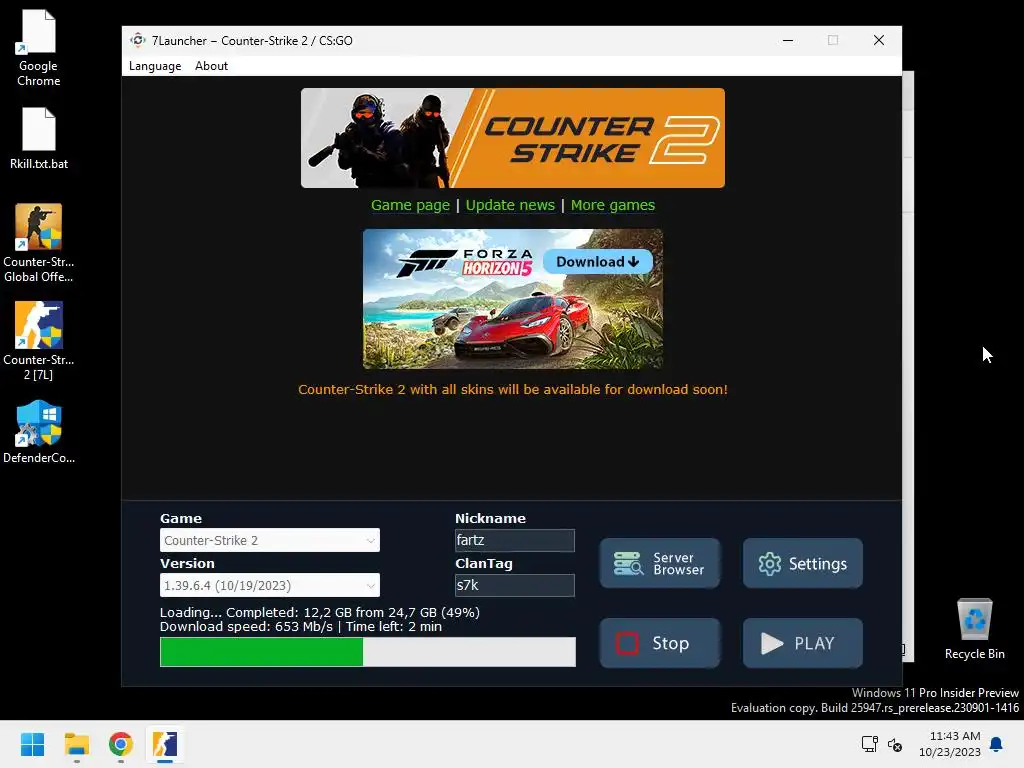Image resolution: width=1024 pixels, height=768 pixels.
Task: Click the Forza Horizon 5 Download button
Action: 598,262
